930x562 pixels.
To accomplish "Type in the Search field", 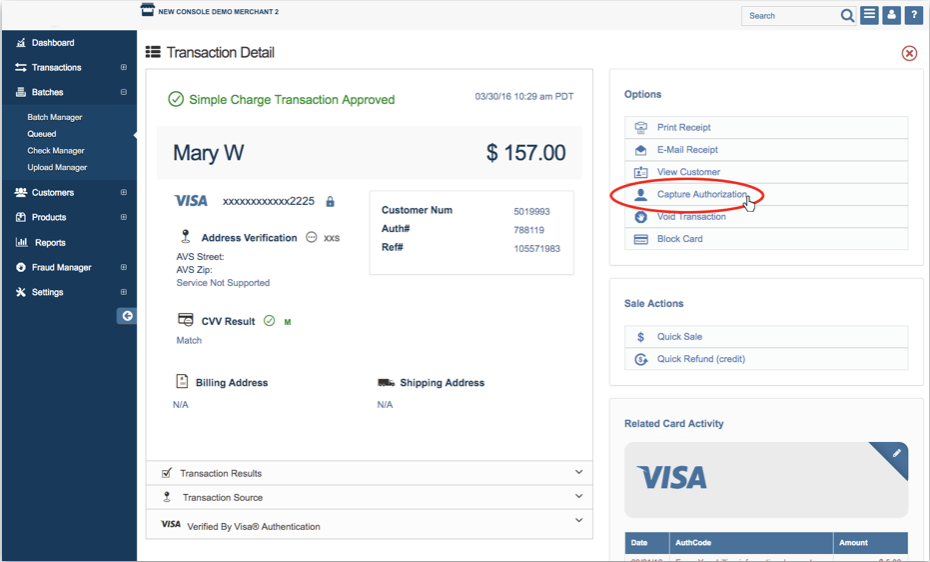I will (790, 16).
